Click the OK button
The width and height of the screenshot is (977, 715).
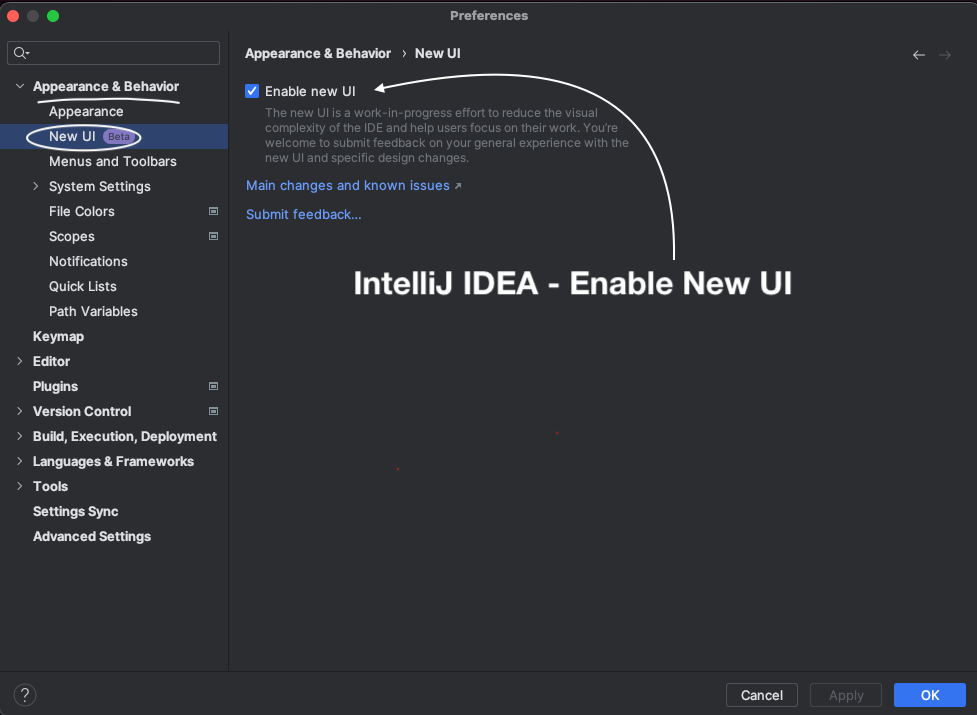pos(930,695)
